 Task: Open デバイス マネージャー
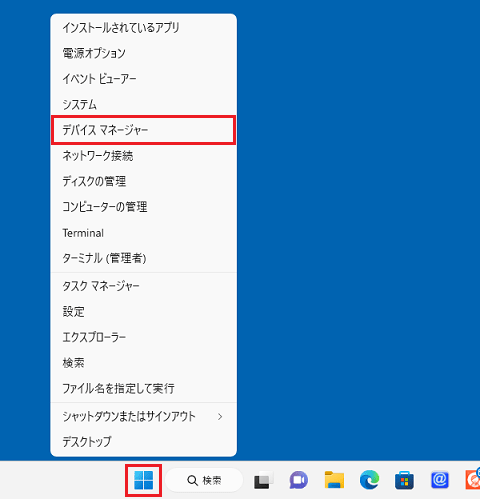click(144, 130)
